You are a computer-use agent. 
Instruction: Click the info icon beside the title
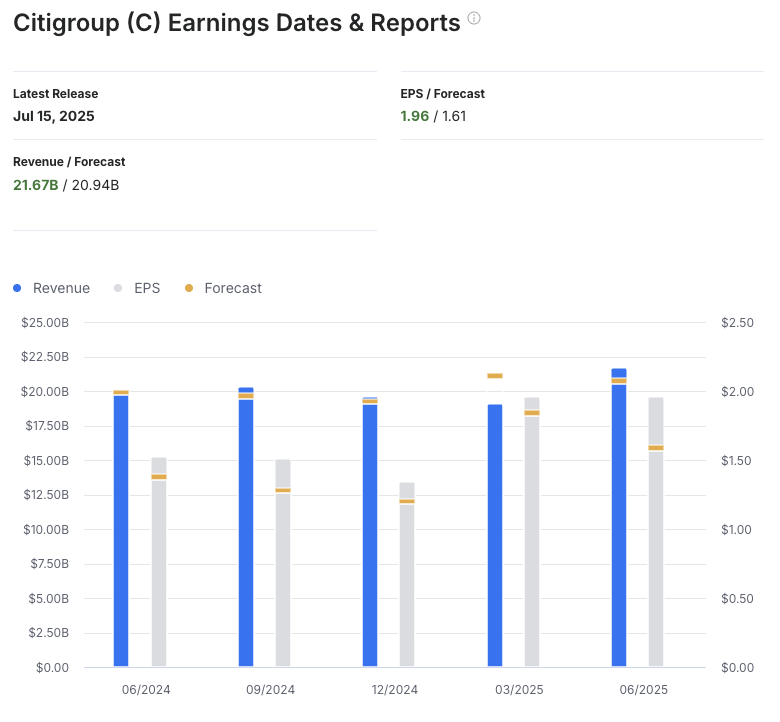tap(474, 18)
